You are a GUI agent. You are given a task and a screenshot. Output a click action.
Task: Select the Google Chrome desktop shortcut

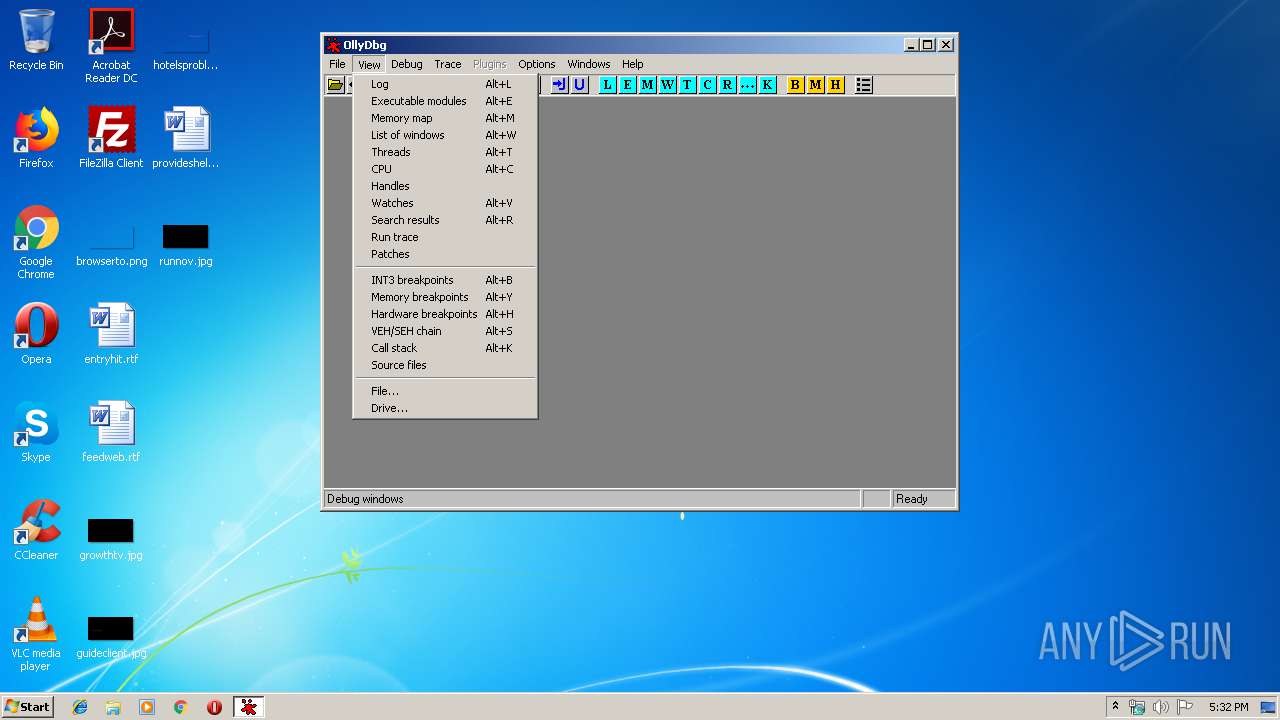coord(36,243)
